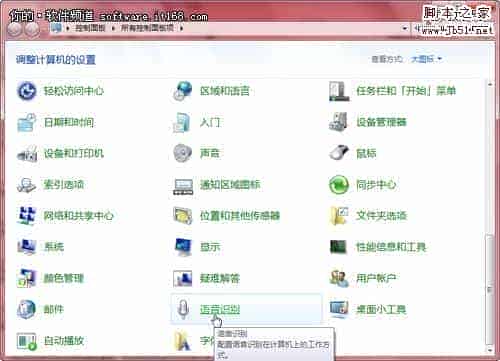This screenshot has width=500, height=361.
Task: Open 任务栏和「开始」菜单 icon
Action: click(339, 91)
